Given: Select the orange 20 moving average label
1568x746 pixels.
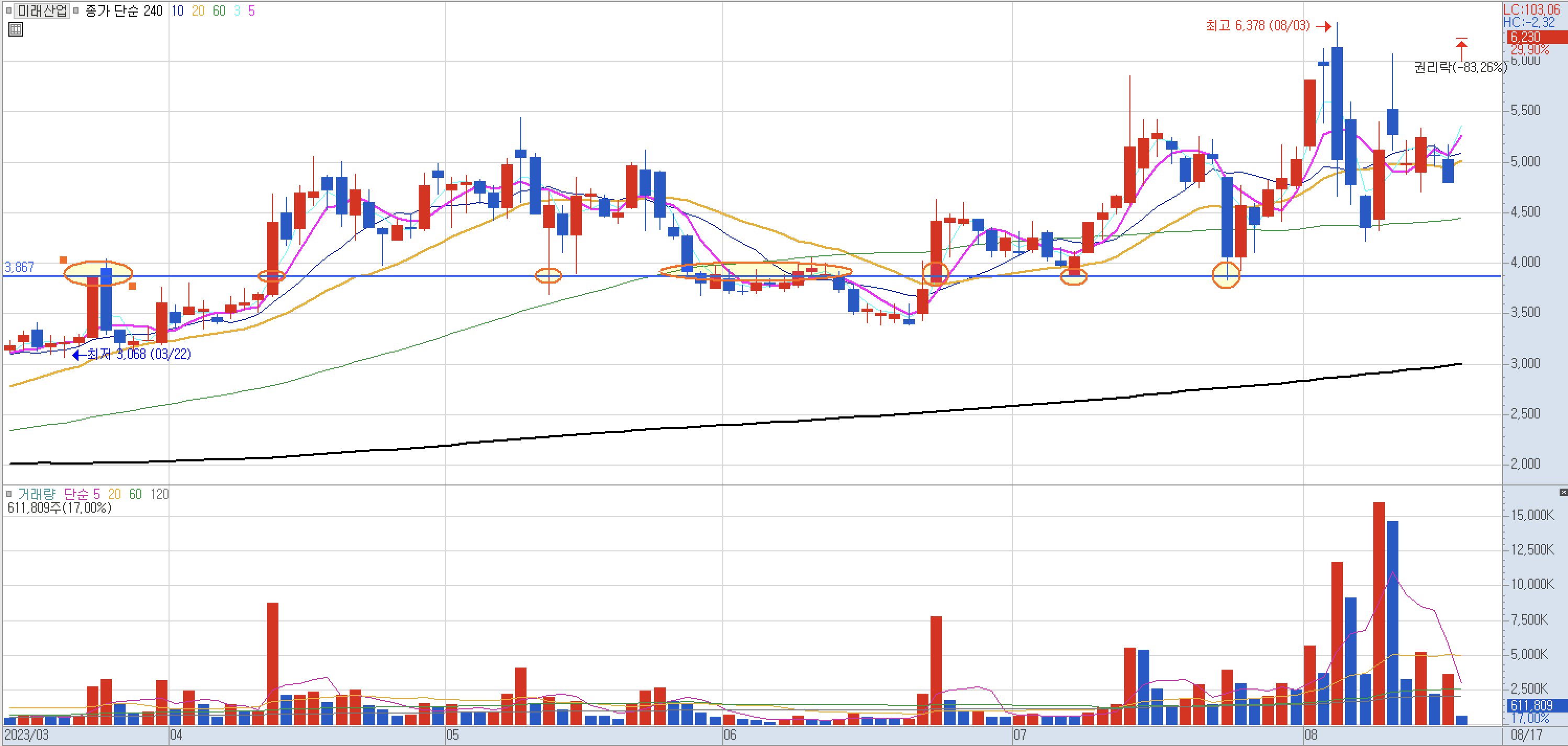Looking at the screenshot, I should pyautogui.click(x=198, y=11).
